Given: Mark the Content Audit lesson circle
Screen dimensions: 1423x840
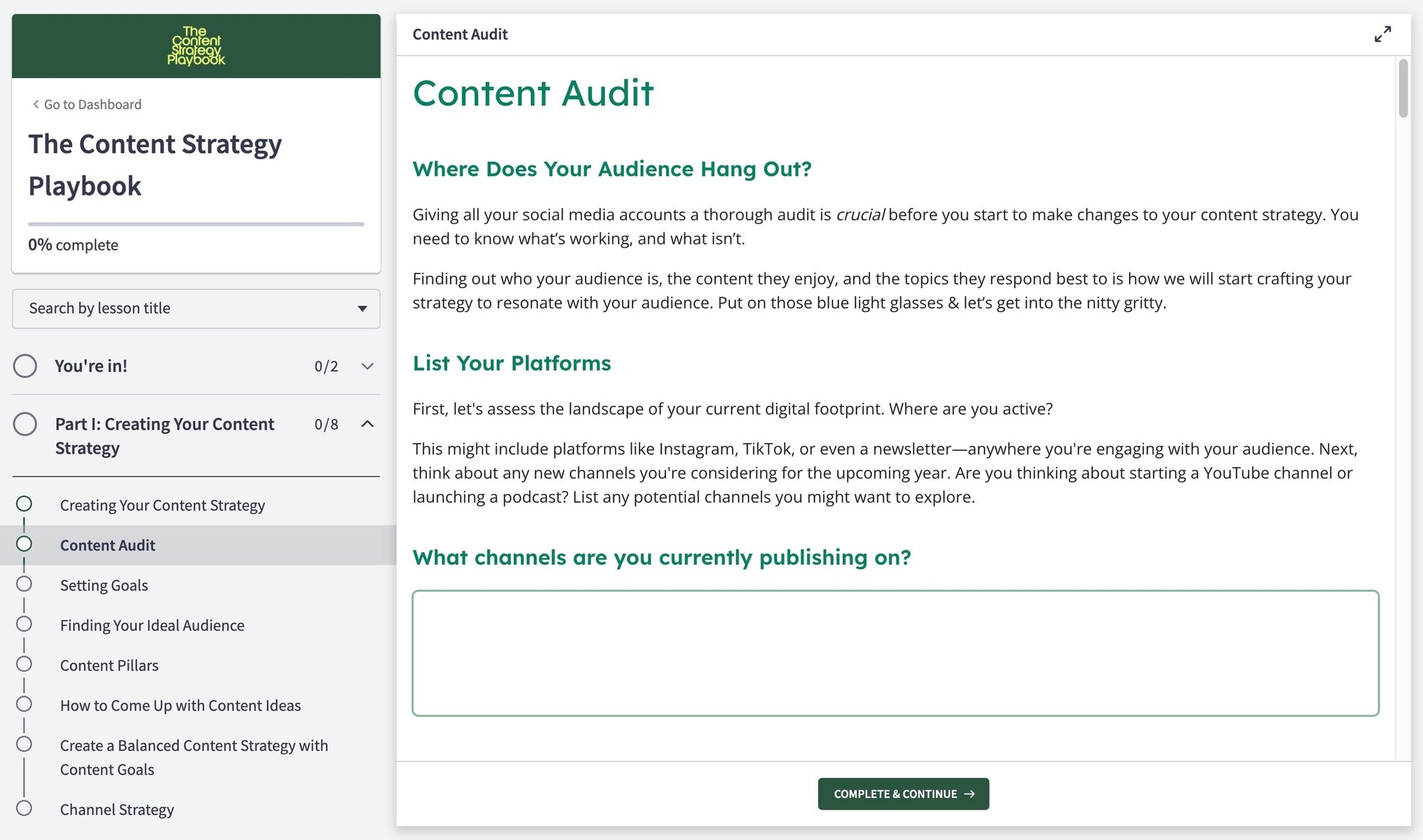Looking at the screenshot, I should click(x=24, y=544).
